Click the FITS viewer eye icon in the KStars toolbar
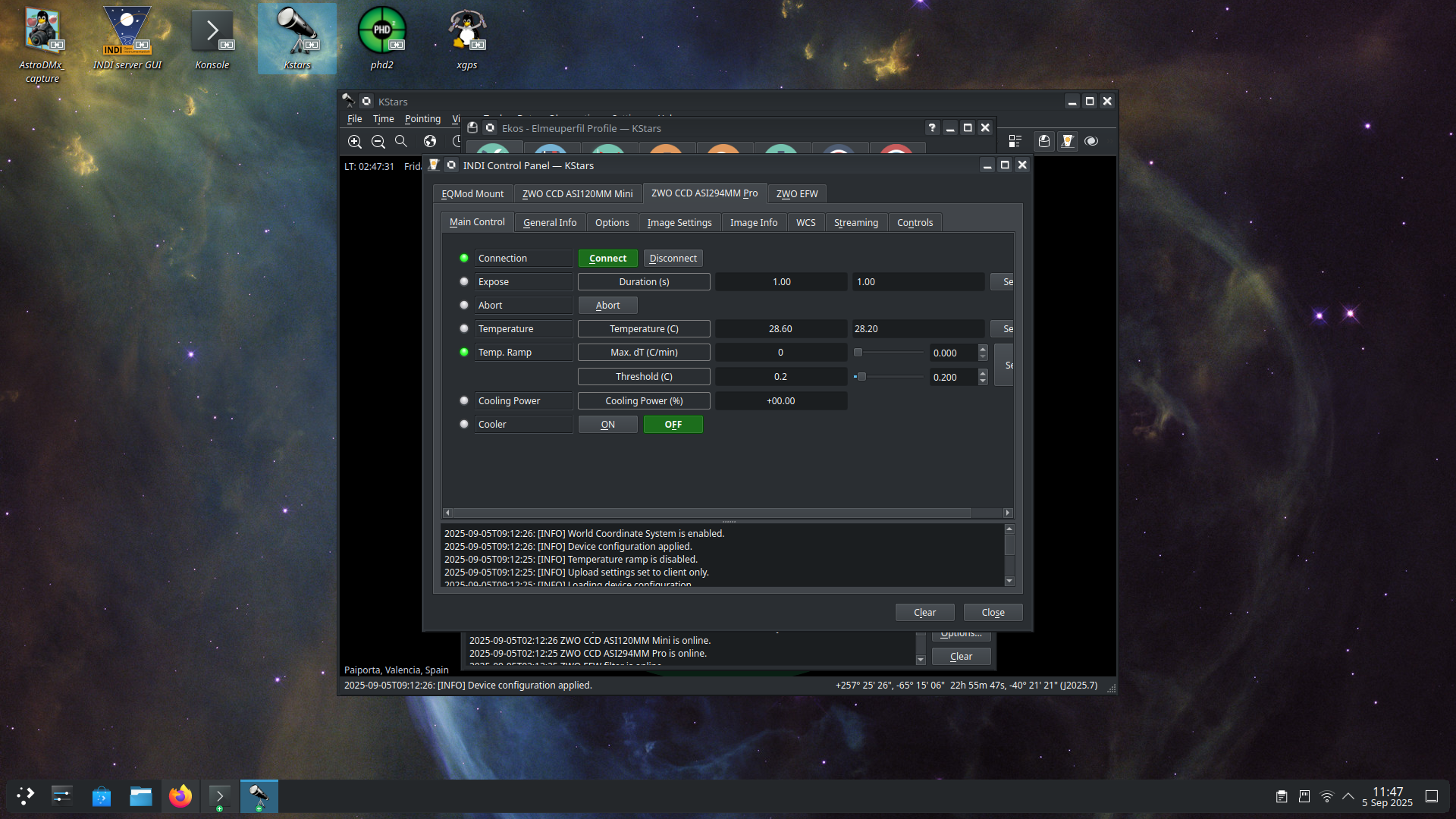Image resolution: width=1456 pixels, height=819 pixels. [1091, 141]
